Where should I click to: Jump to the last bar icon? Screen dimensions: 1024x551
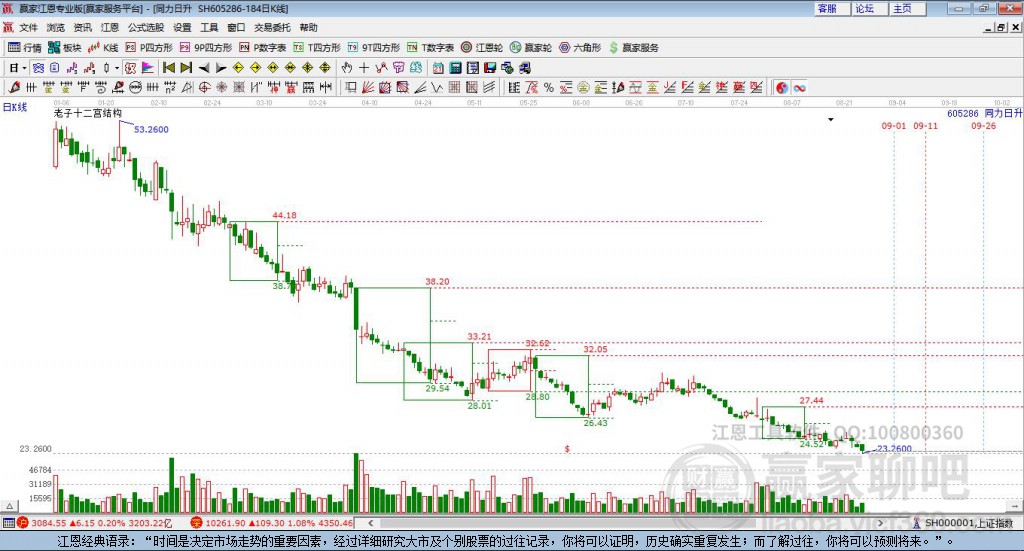[186, 68]
